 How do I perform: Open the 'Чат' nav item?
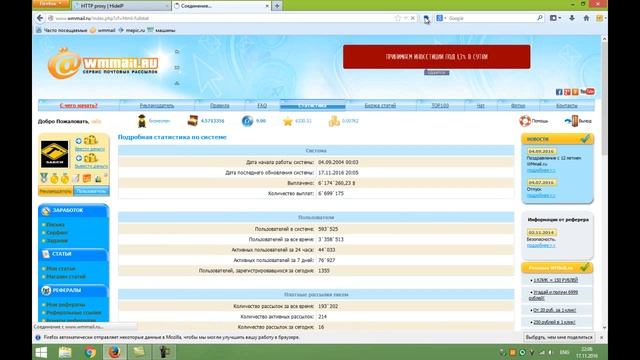click(480, 105)
